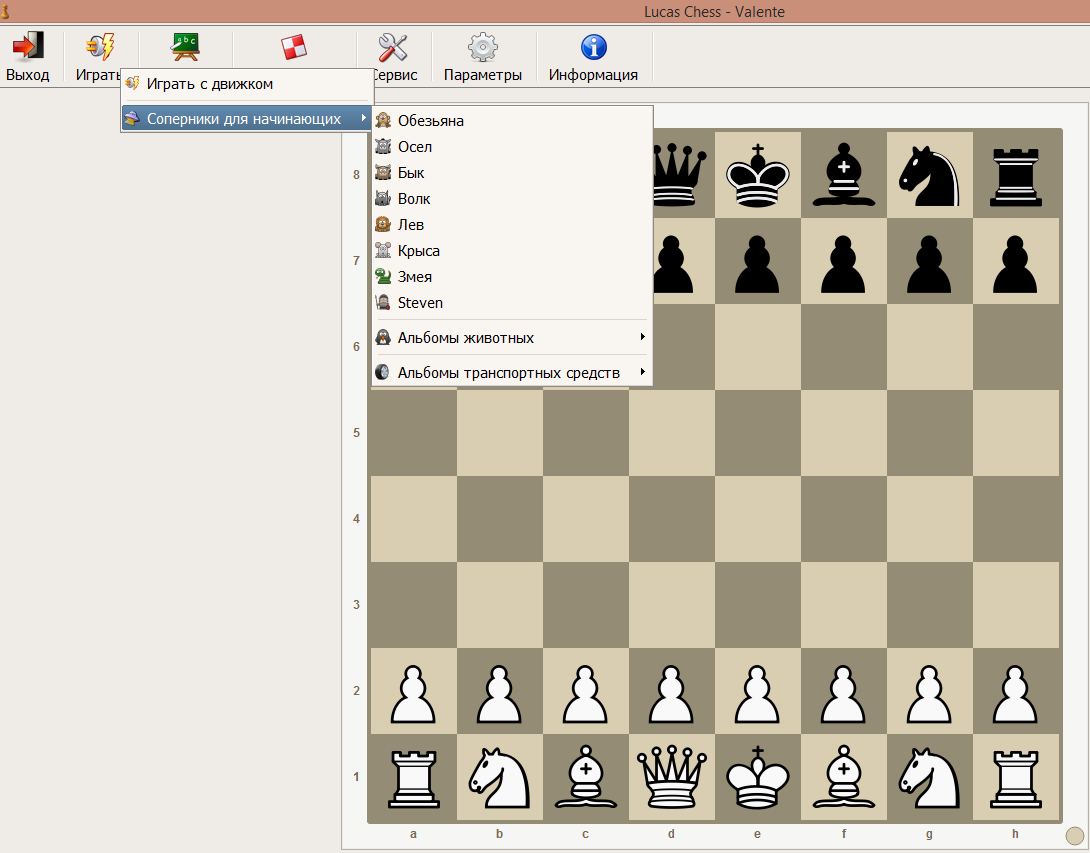Click the black king on e8
This screenshot has width=1090, height=853.
coord(758,175)
